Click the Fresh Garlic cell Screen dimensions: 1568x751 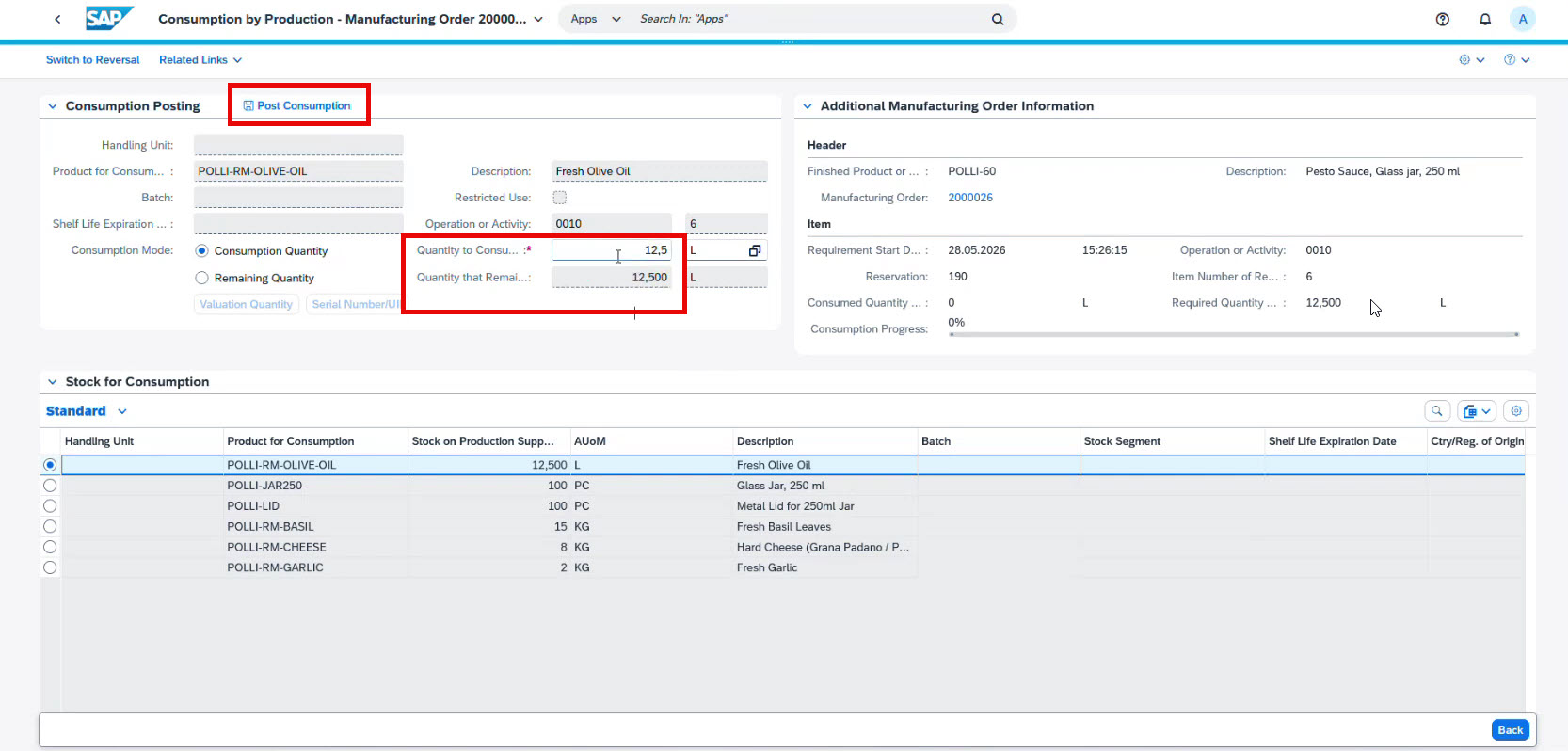click(824, 567)
